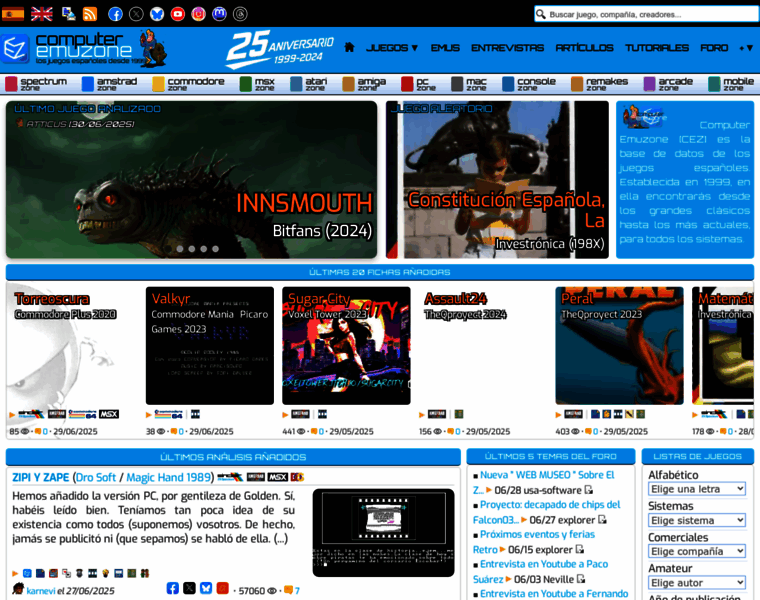Open forum topic 'Entrevista en Youtube a Paco Suárez'
Image resolution: width=760 pixels, height=600 pixels.
[540, 571]
